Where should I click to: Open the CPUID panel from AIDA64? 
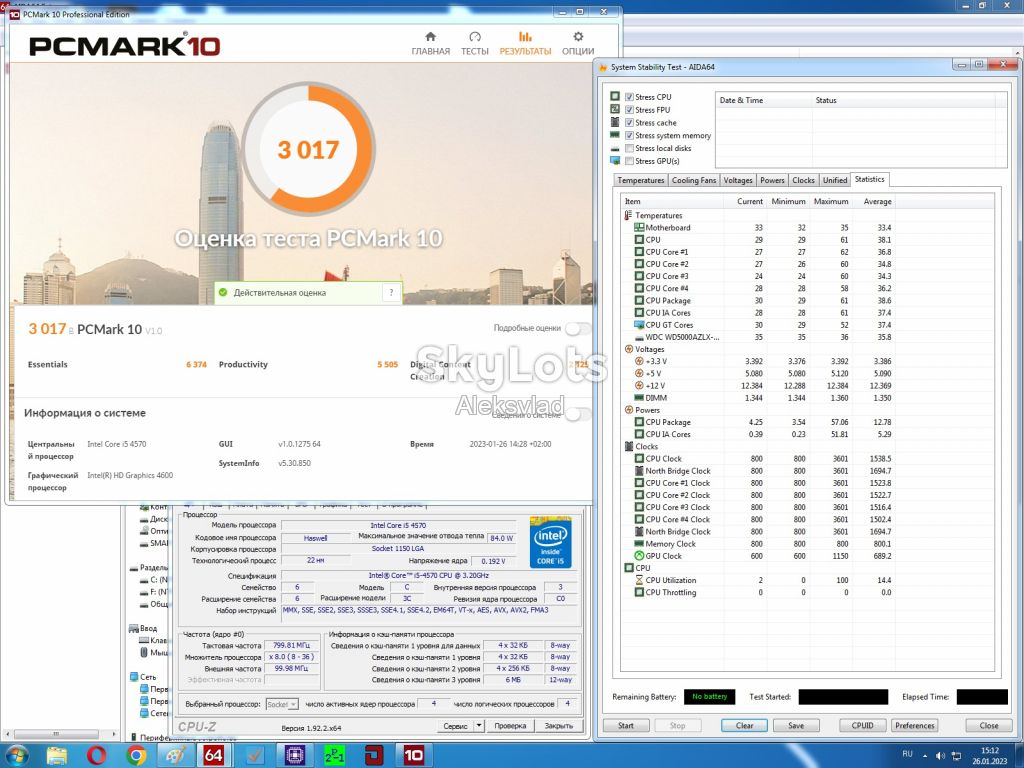click(863, 726)
